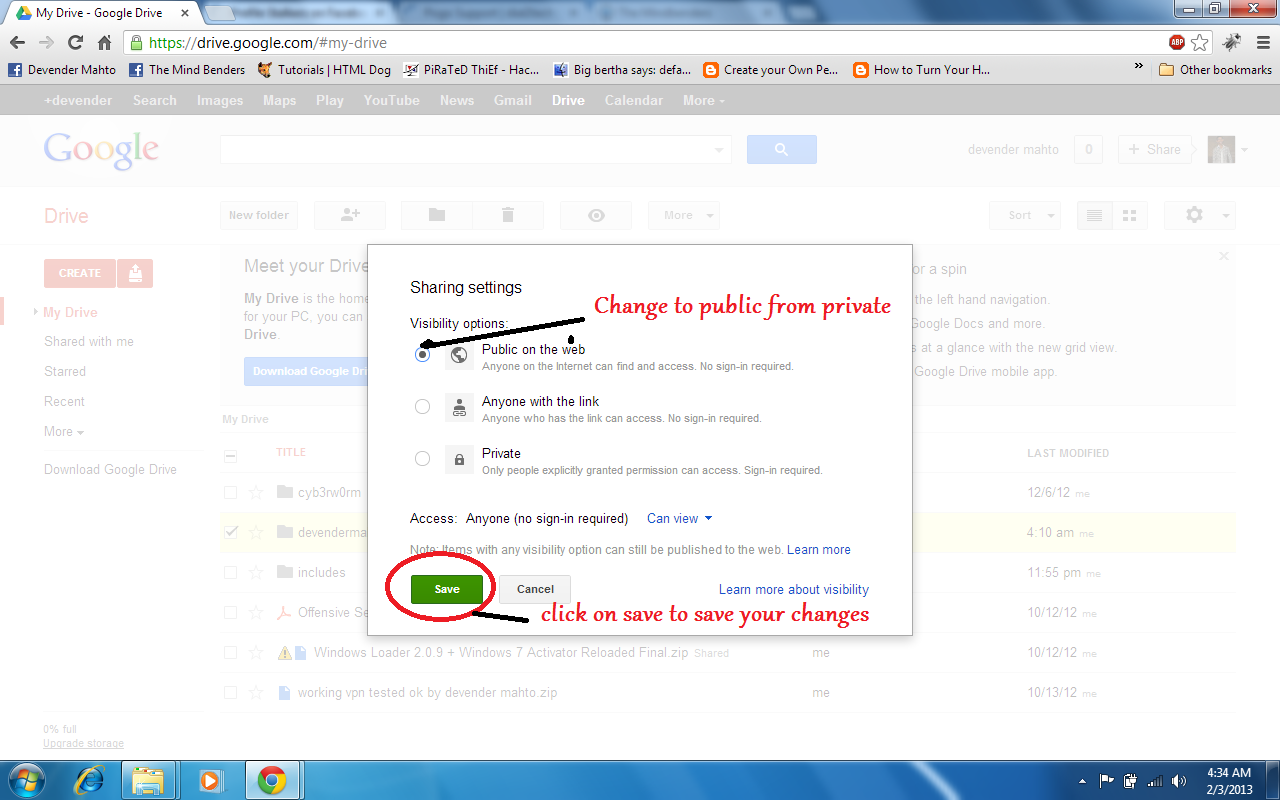Click the Drive upload icon button
The image size is (1280, 800).
(x=135, y=273)
